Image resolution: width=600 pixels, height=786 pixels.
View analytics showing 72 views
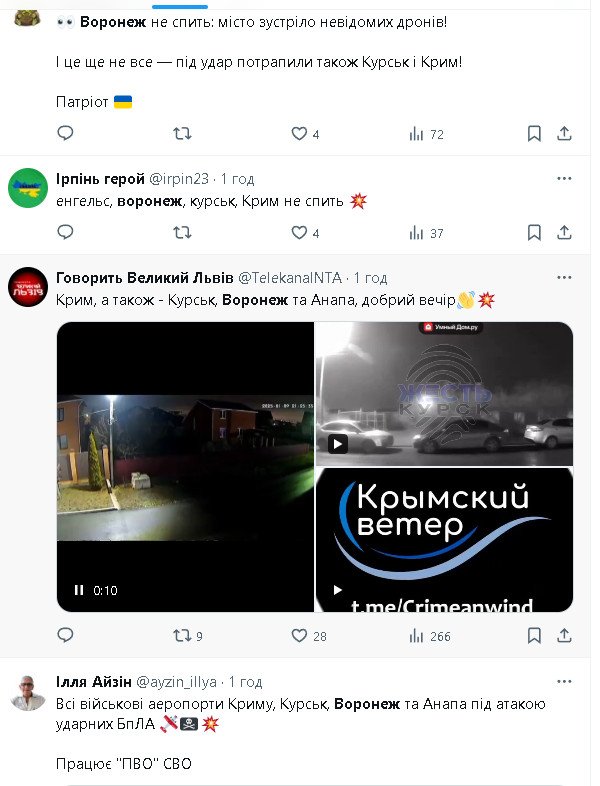pyautogui.click(x=426, y=134)
